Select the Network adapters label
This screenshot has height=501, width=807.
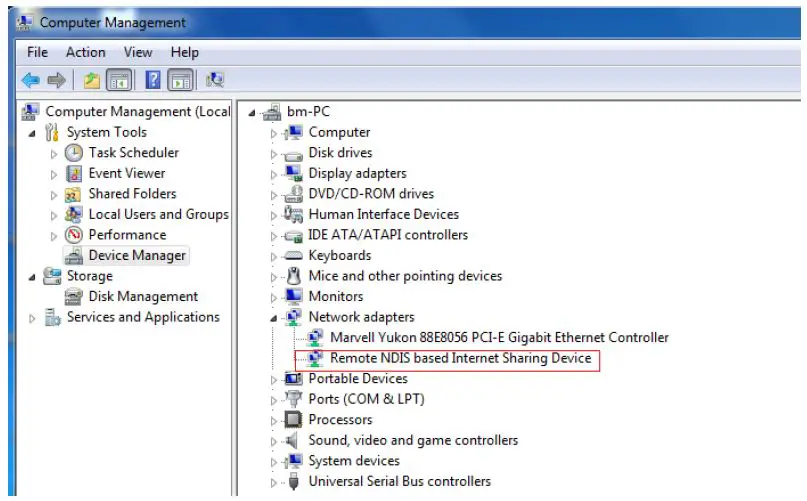pyautogui.click(x=361, y=317)
